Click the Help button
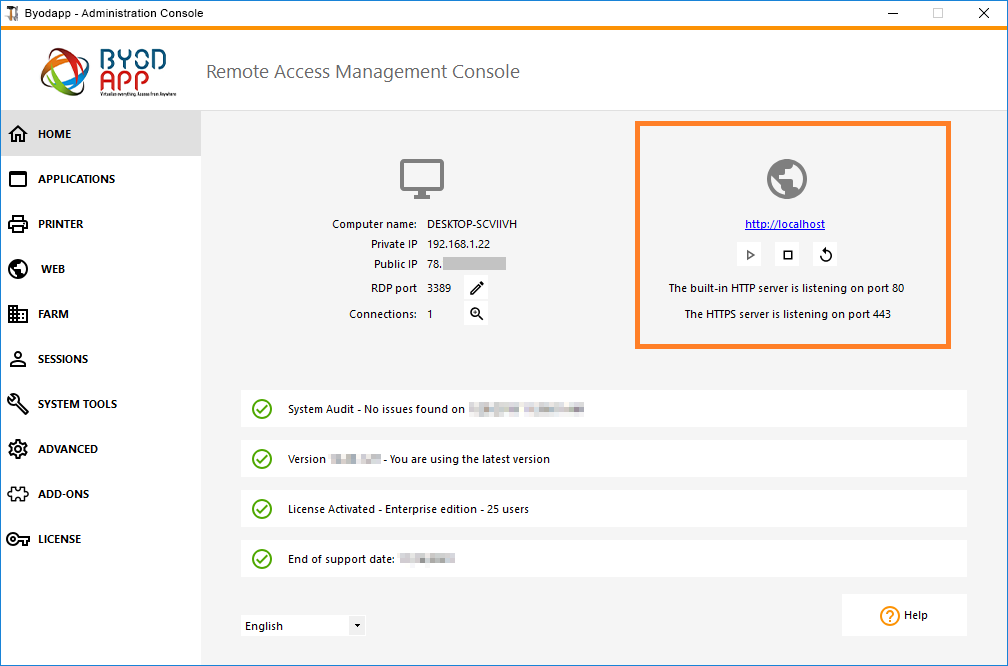 904,615
